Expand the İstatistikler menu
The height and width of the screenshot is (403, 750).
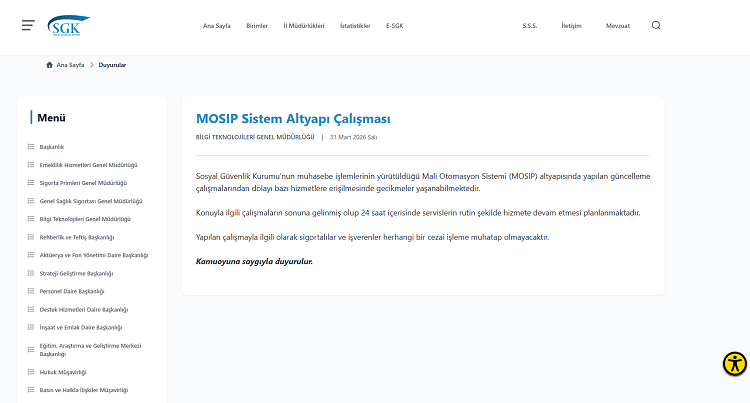point(355,26)
